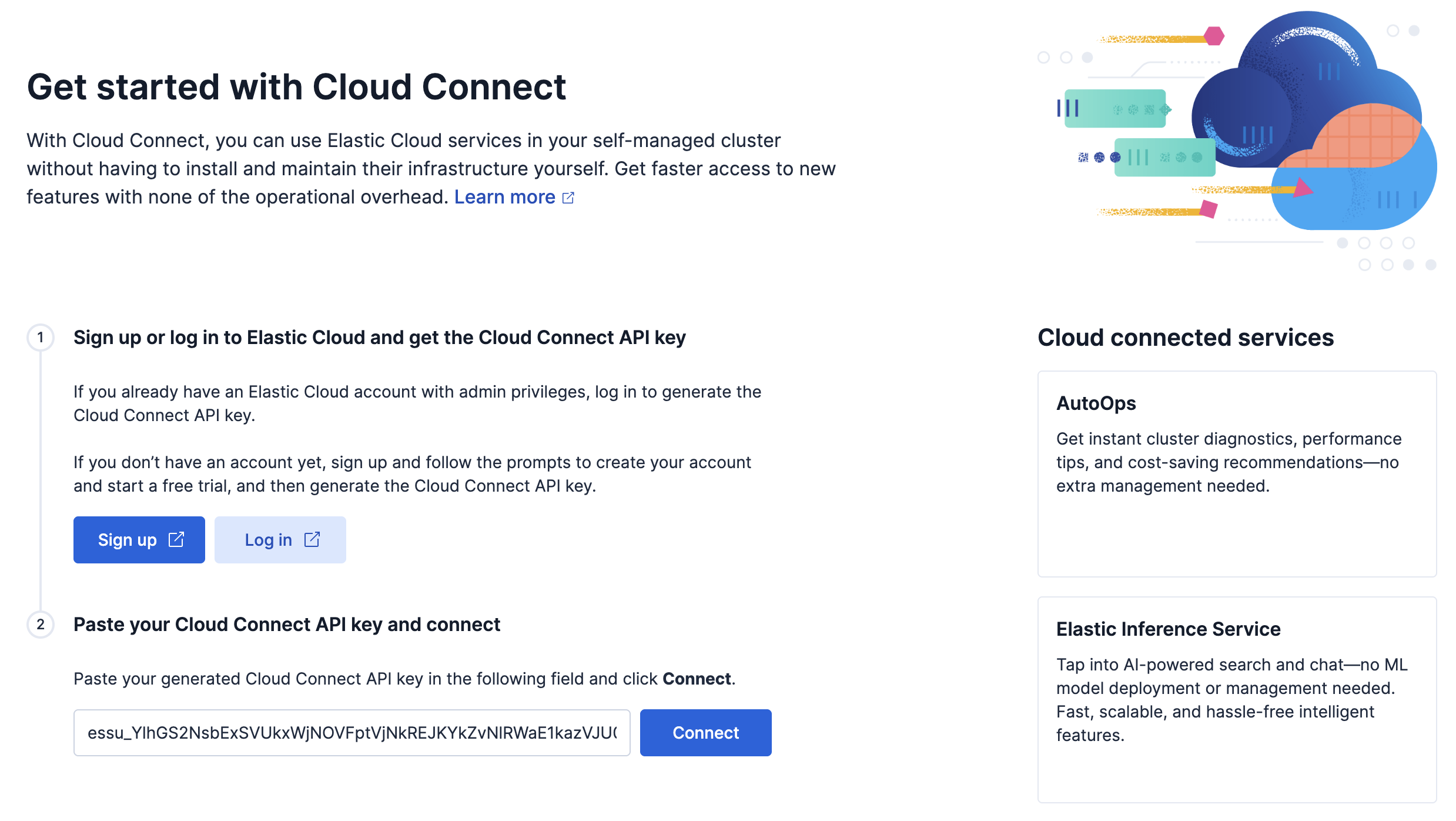1456x821 pixels.
Task: Click the external link icon in Log in
Action: tap(312, 539)
